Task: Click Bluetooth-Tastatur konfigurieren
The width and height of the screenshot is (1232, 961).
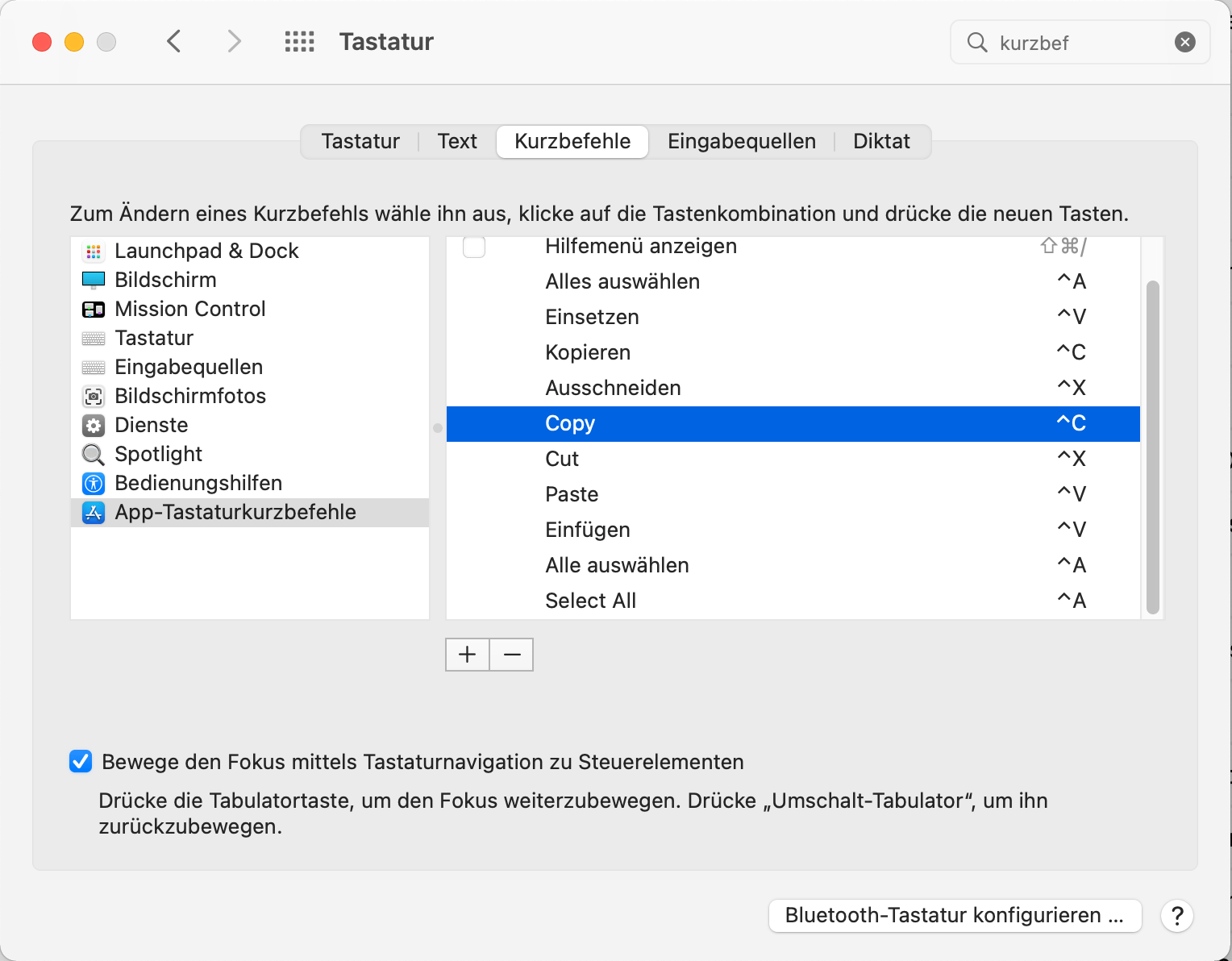Action: [955, 915]
